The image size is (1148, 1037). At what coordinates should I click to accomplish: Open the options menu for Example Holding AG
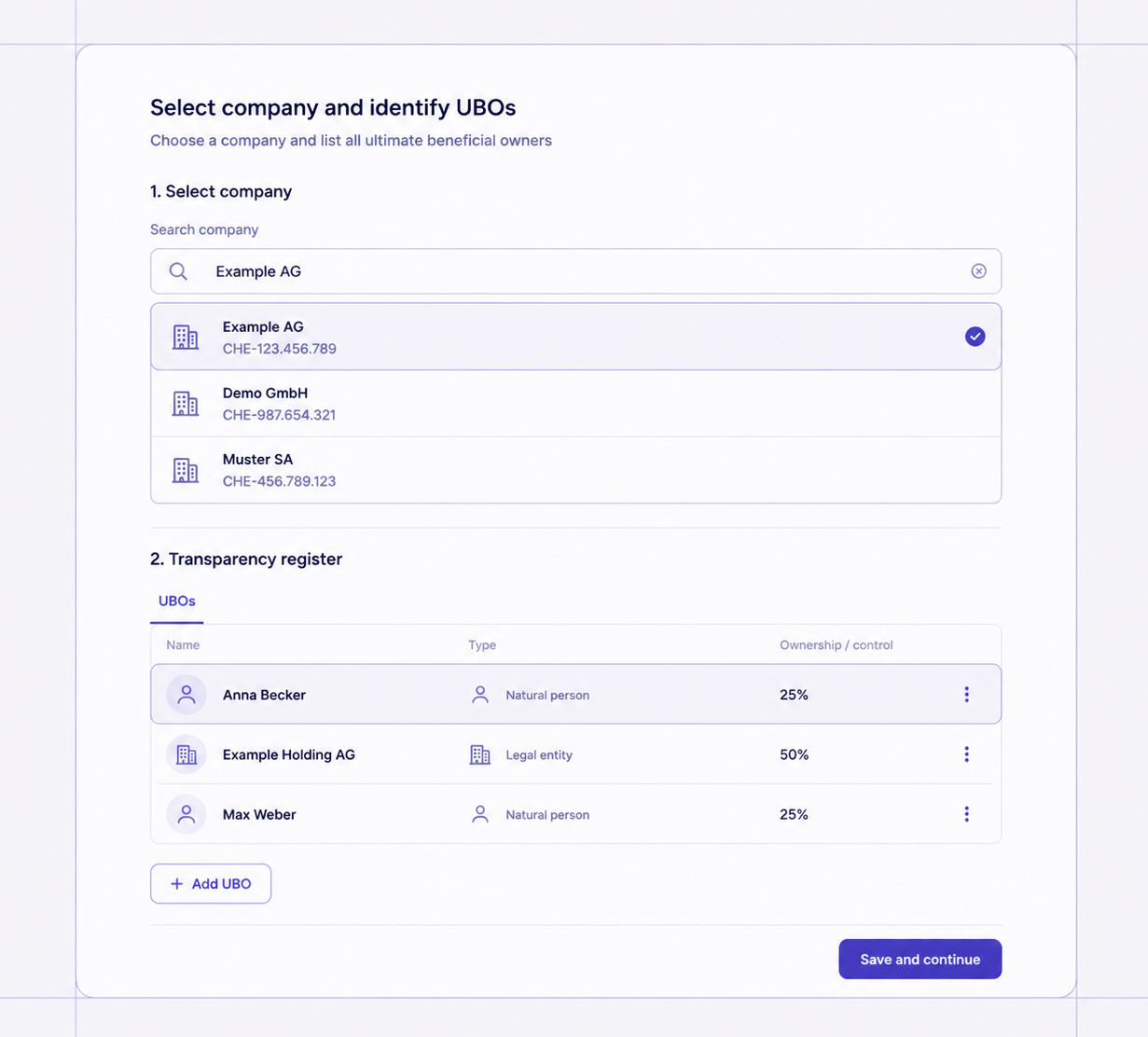click(966, 754)
